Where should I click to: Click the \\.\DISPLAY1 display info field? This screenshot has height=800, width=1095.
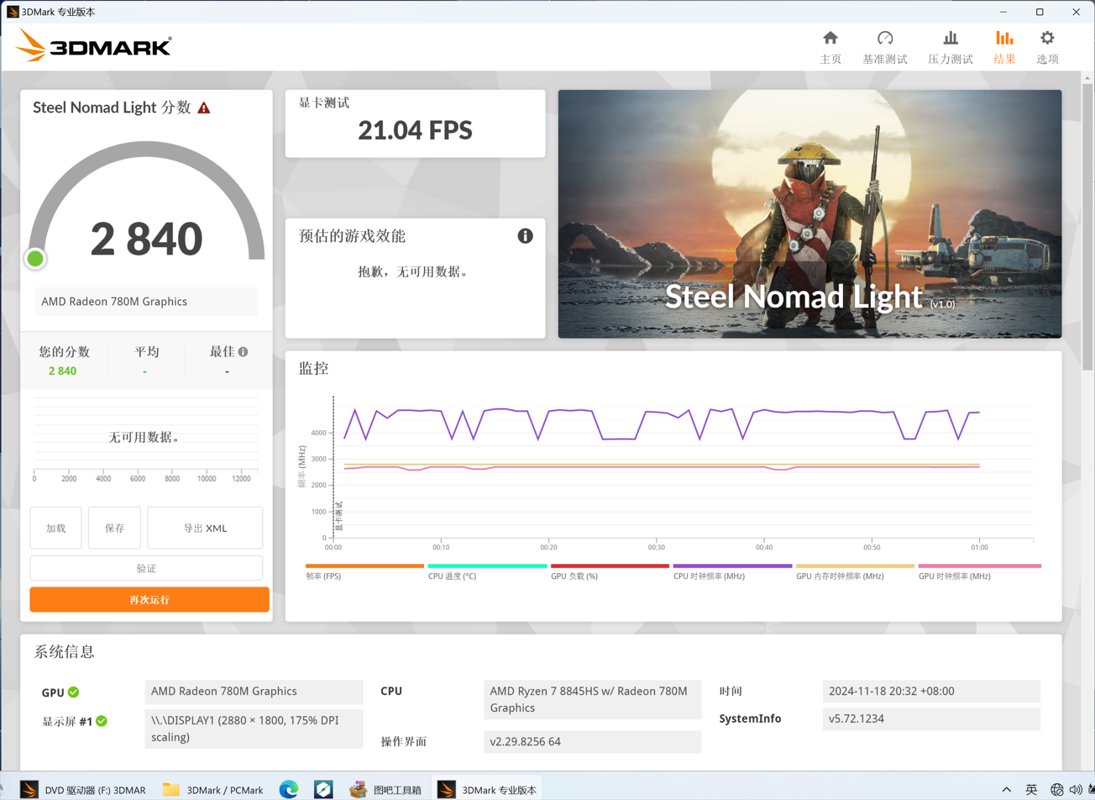pyautogui.click(x=253, y=729)
